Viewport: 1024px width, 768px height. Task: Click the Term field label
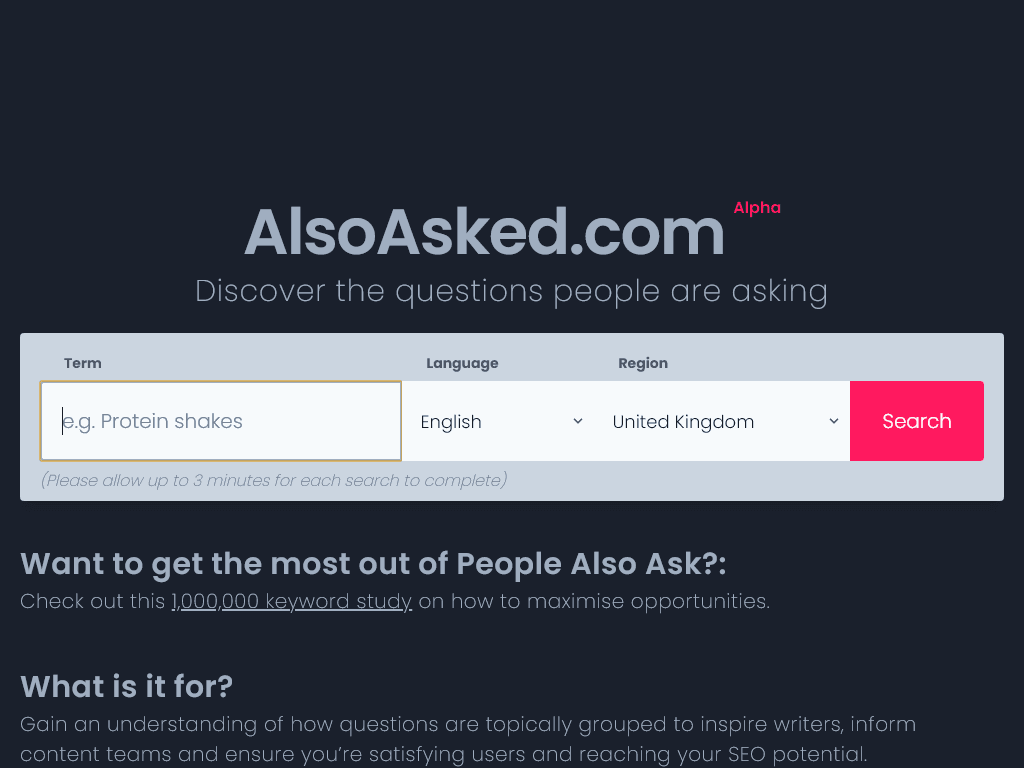click(x=83, y=363)
